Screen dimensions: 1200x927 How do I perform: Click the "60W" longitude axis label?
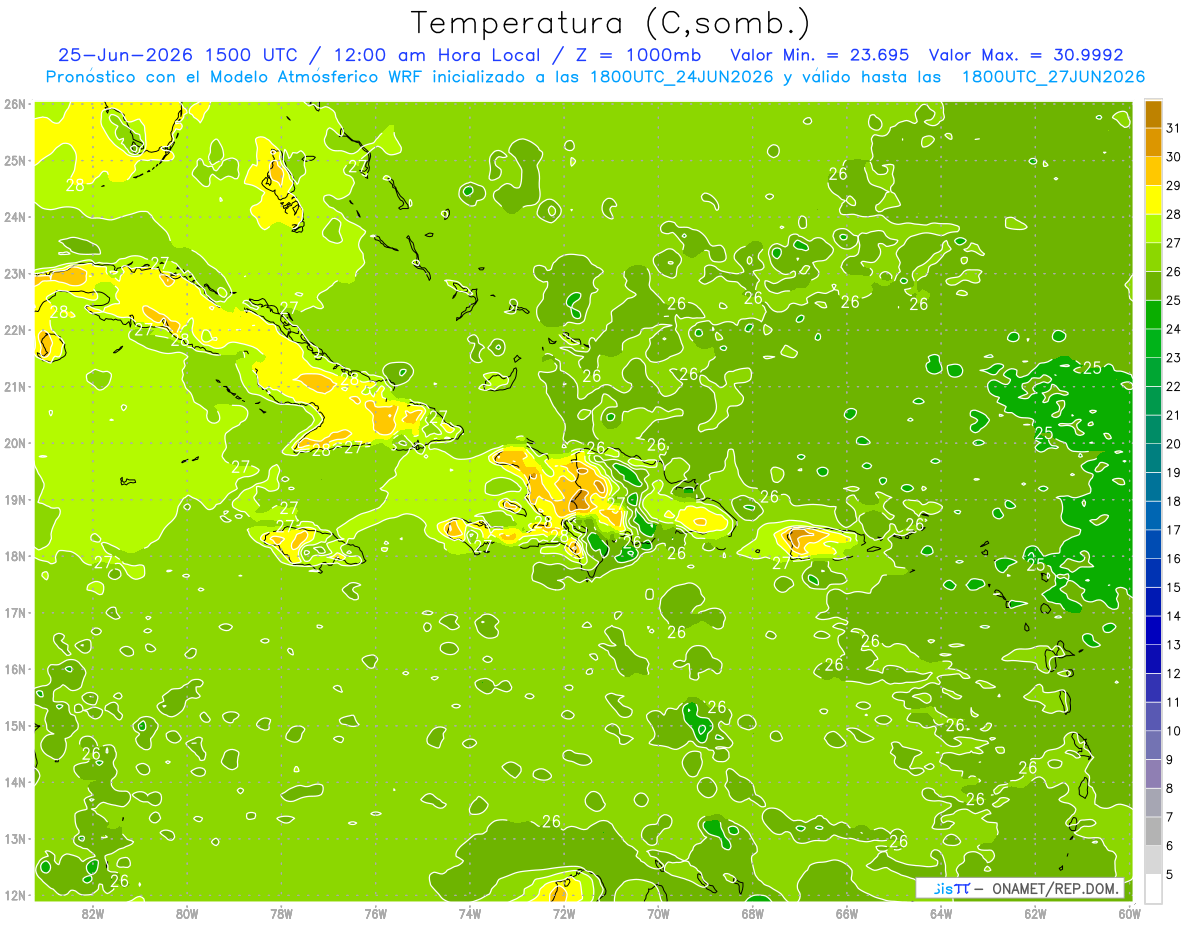[x=1130, y=913]
